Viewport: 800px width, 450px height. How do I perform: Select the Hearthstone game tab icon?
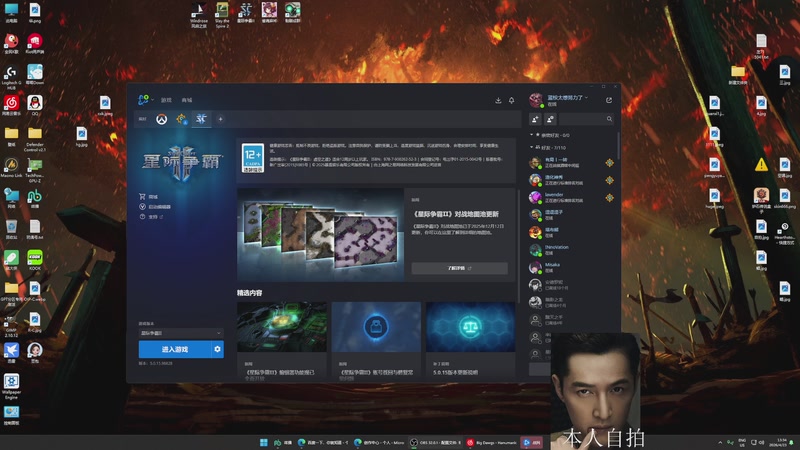pos(181,119)
